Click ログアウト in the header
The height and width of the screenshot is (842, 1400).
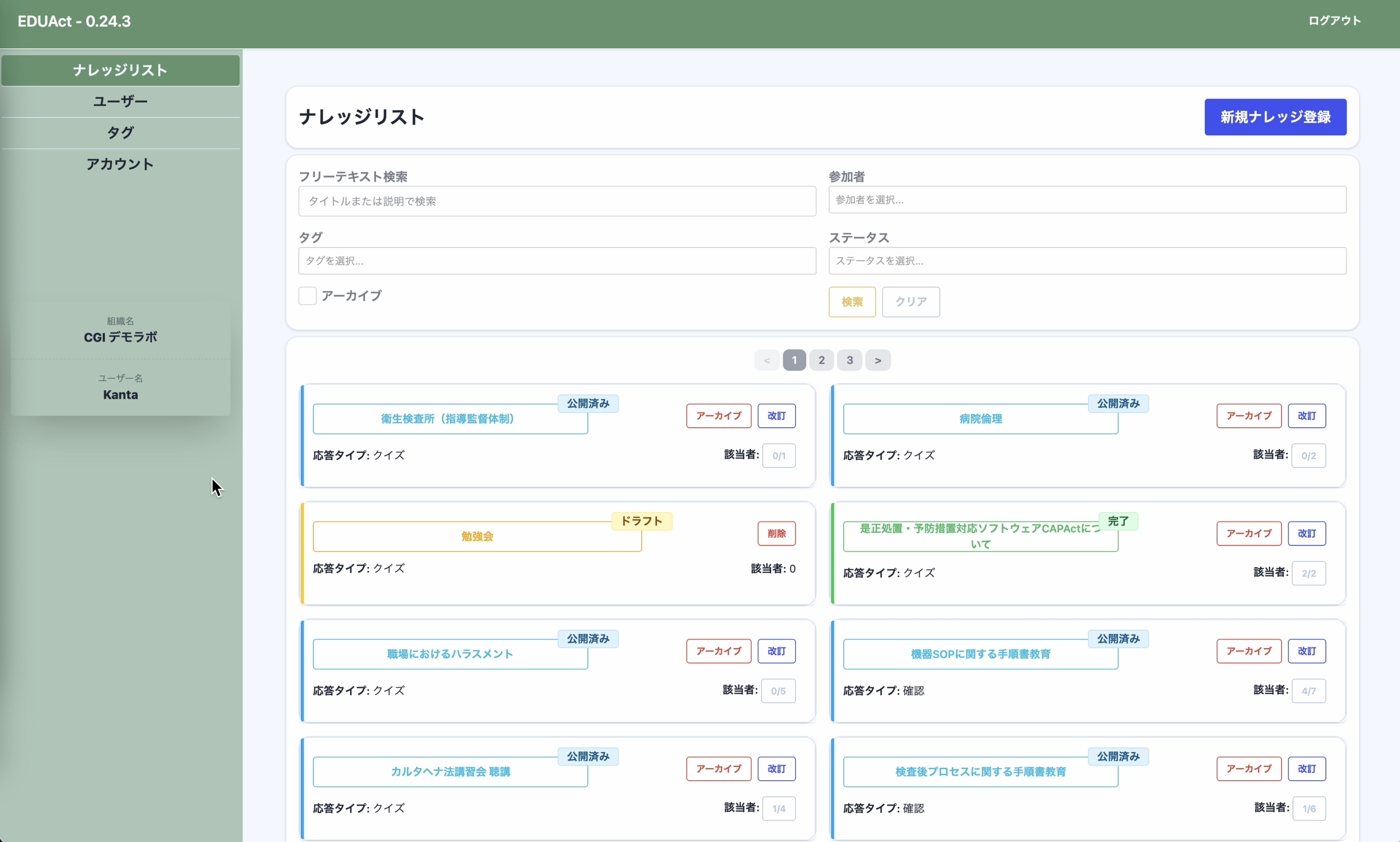1334,21
